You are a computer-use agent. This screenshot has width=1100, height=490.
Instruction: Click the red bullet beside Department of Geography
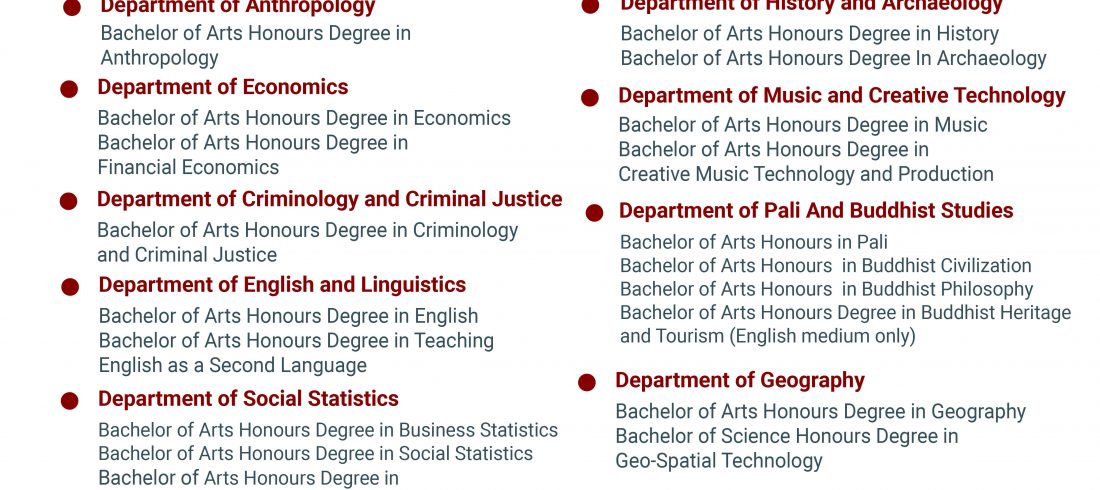587,382
